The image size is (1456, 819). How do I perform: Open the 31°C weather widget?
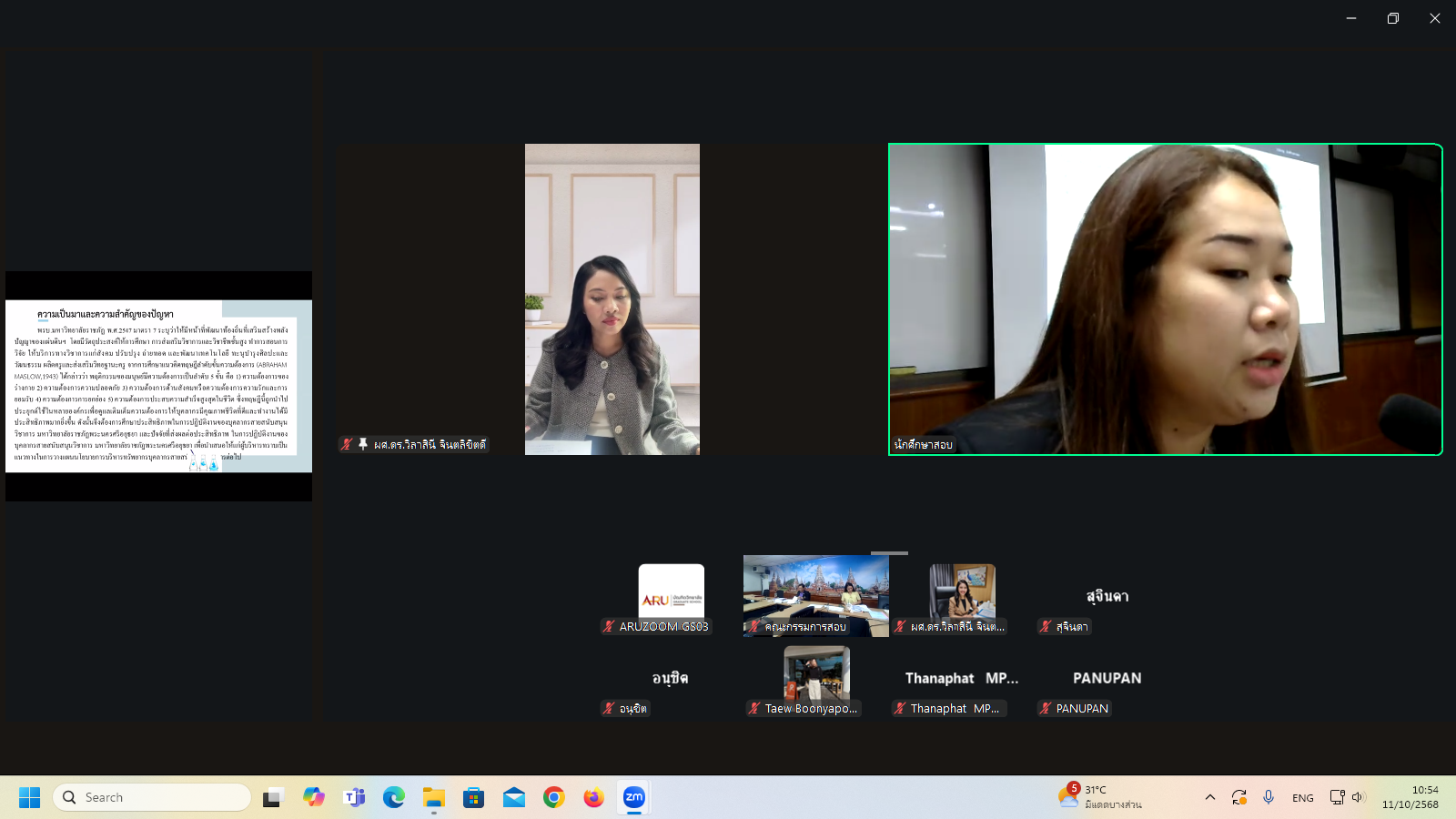(x=1101, y=797)
